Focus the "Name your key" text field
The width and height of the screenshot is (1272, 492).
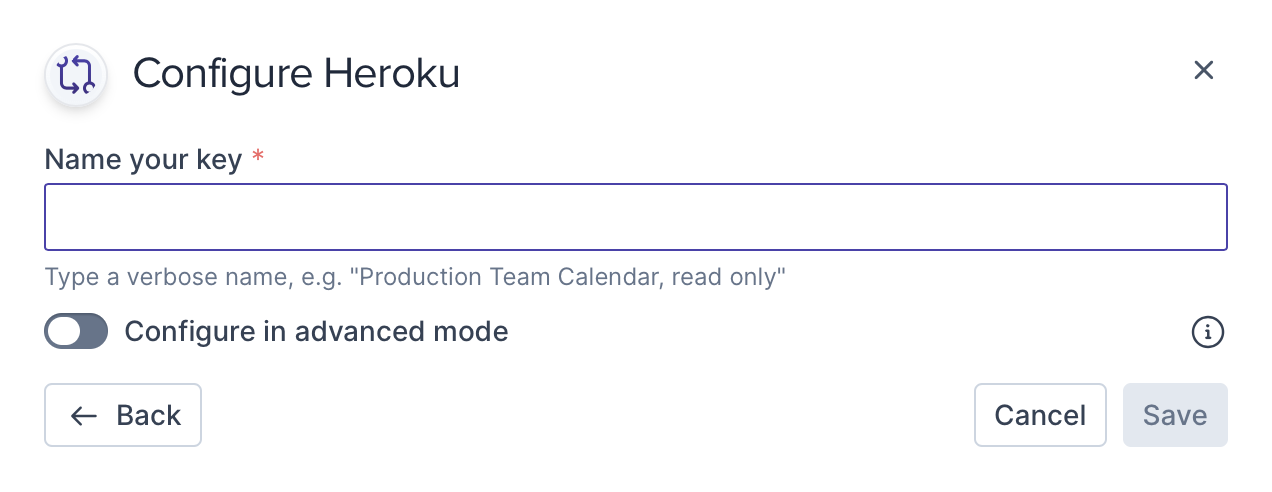click(636, 217)
